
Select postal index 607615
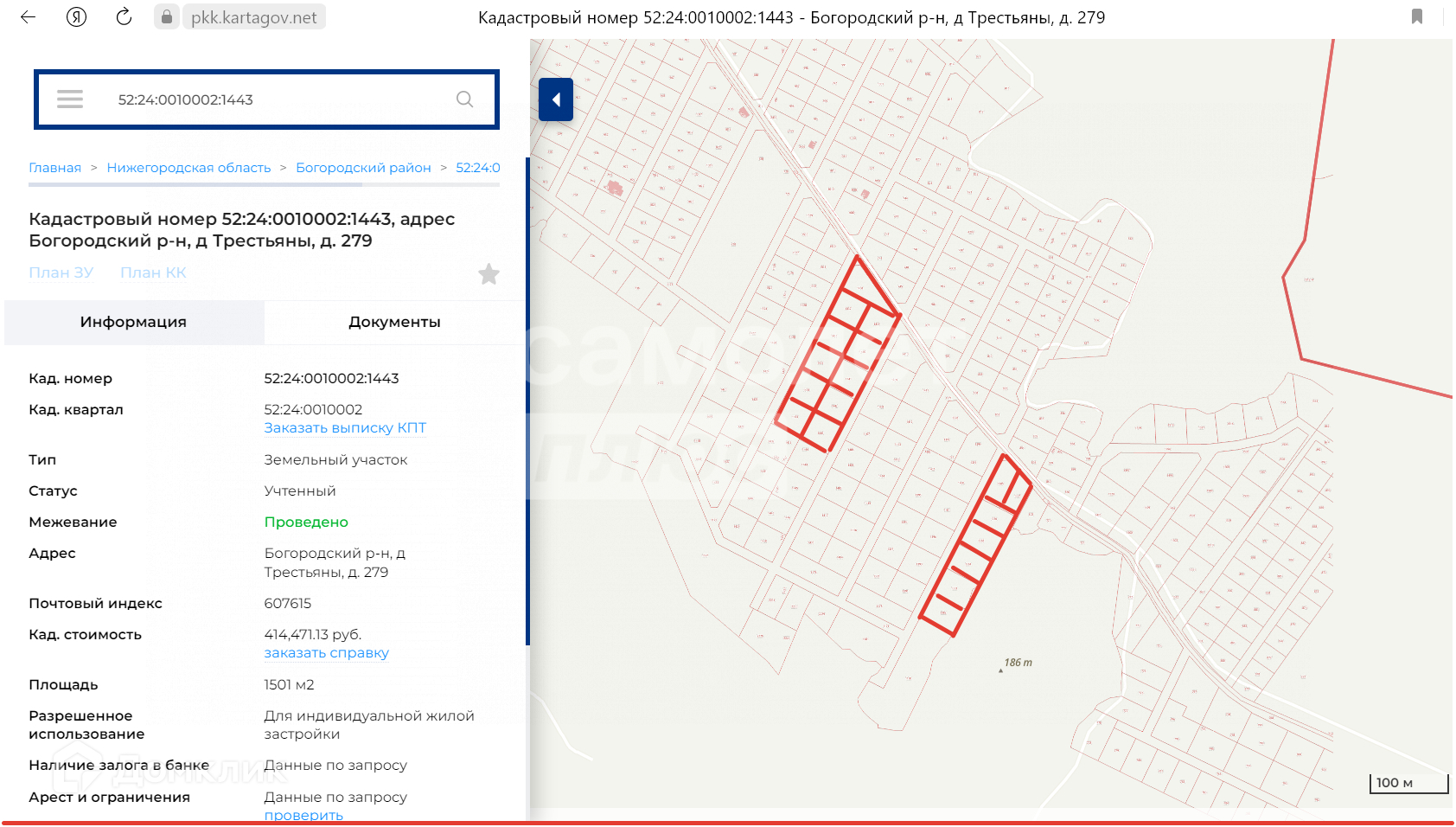click(x=287, y=603)
